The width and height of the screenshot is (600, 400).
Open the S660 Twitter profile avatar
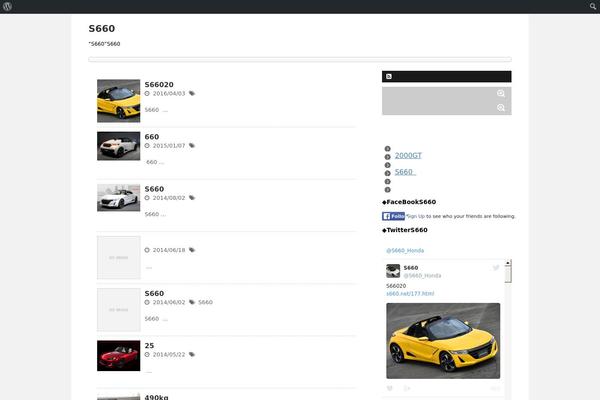click(393, 271)
